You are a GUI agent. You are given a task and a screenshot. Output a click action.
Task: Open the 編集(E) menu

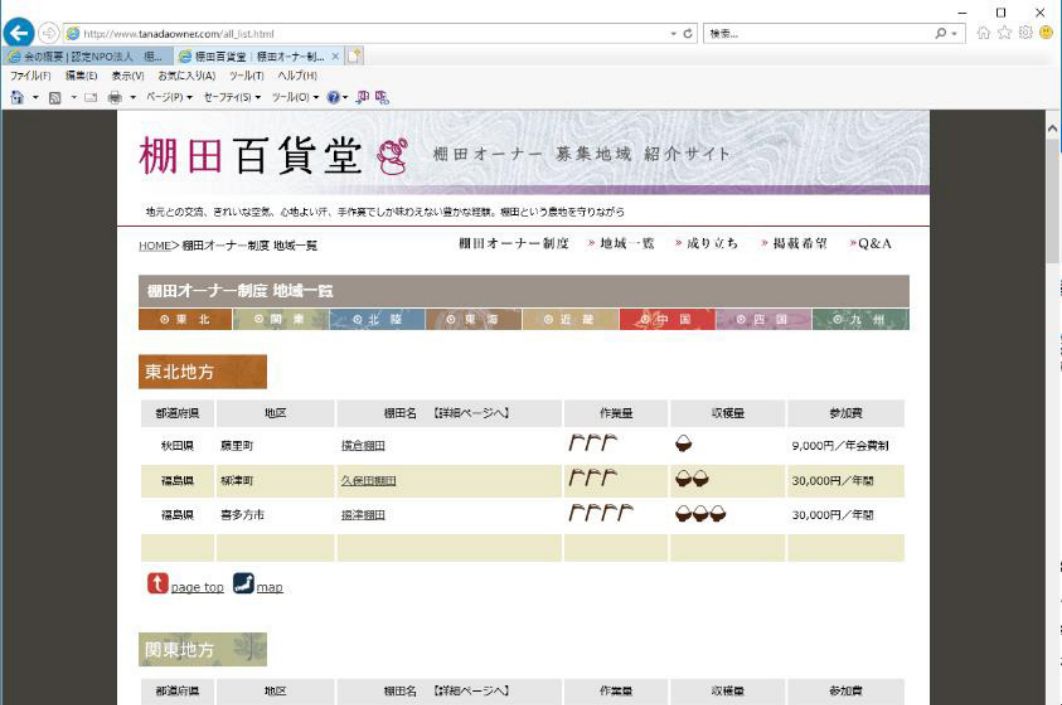point(81,76)
